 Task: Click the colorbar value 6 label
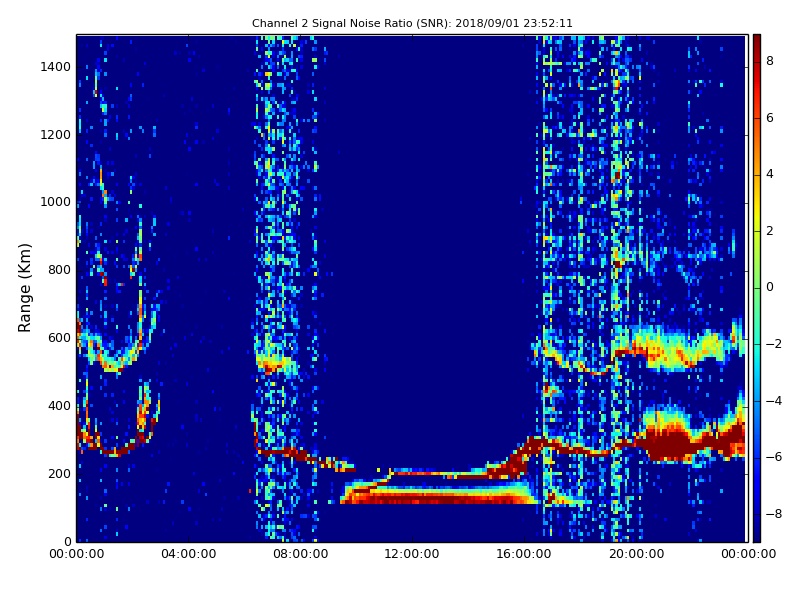(770, 118)
